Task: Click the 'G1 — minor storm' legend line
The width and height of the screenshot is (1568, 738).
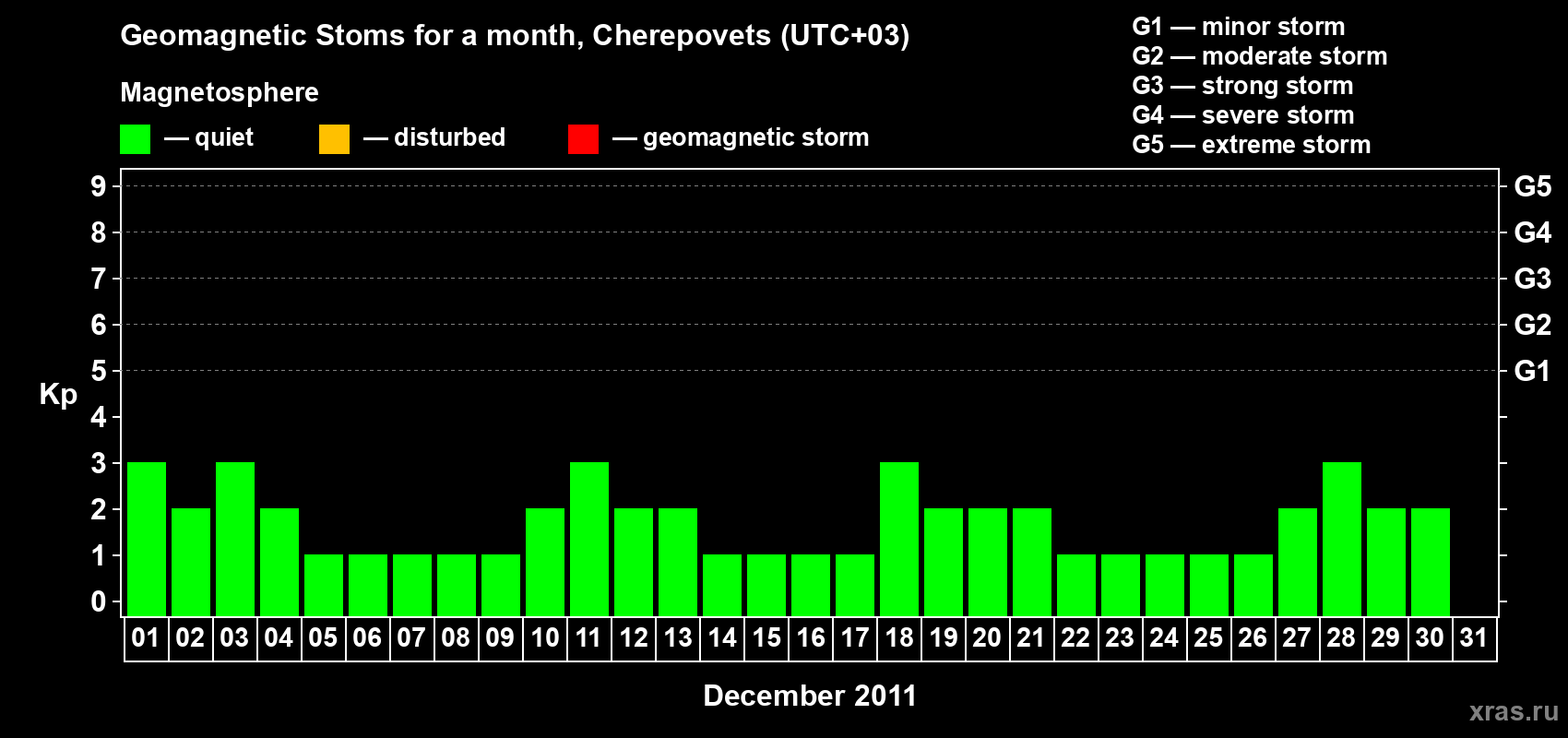Action: (1238, 27)
